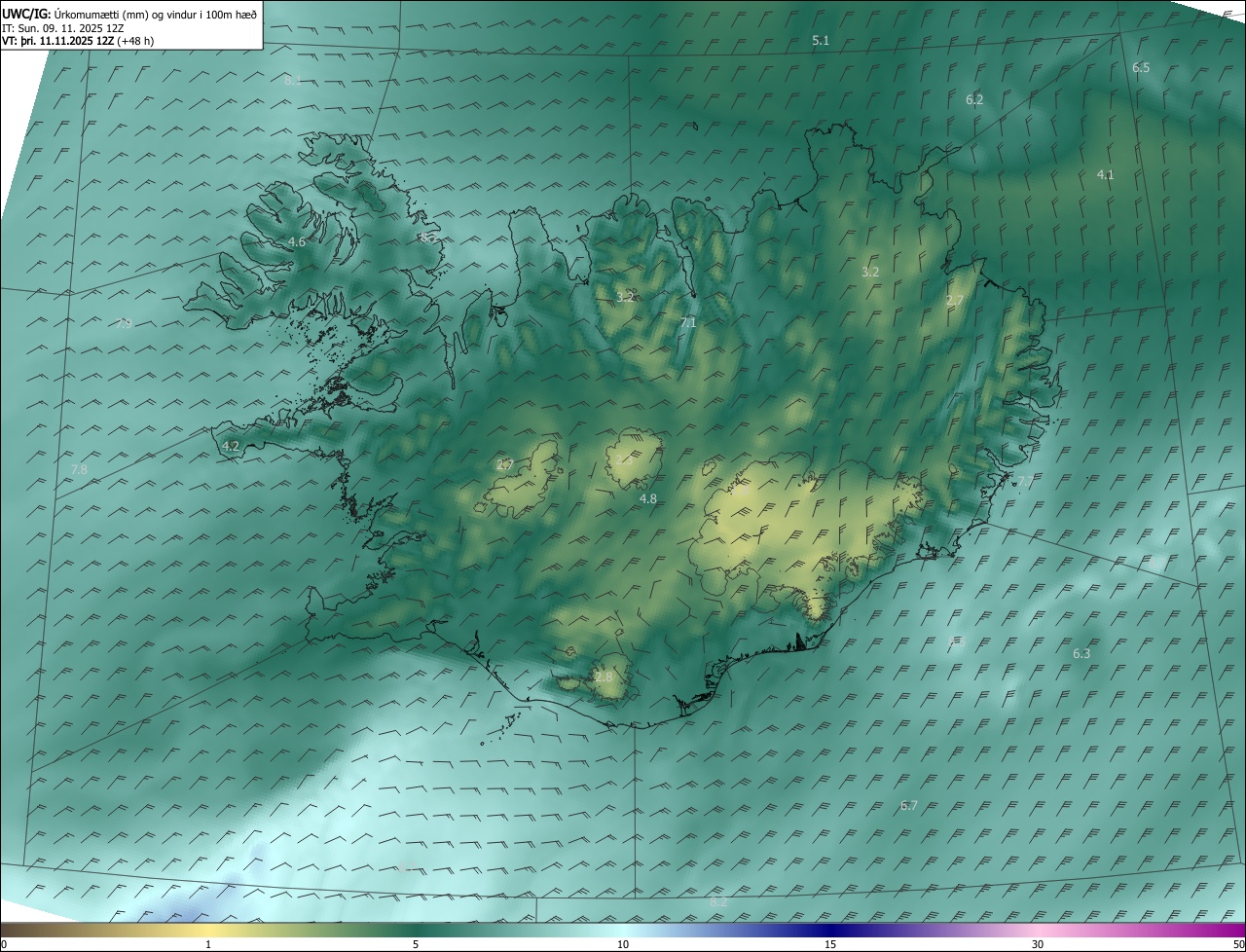The width and height of the screenshot is (1246, 952).
Task: Click the color scale tick label 1
Action: click(x=208, y=944)
